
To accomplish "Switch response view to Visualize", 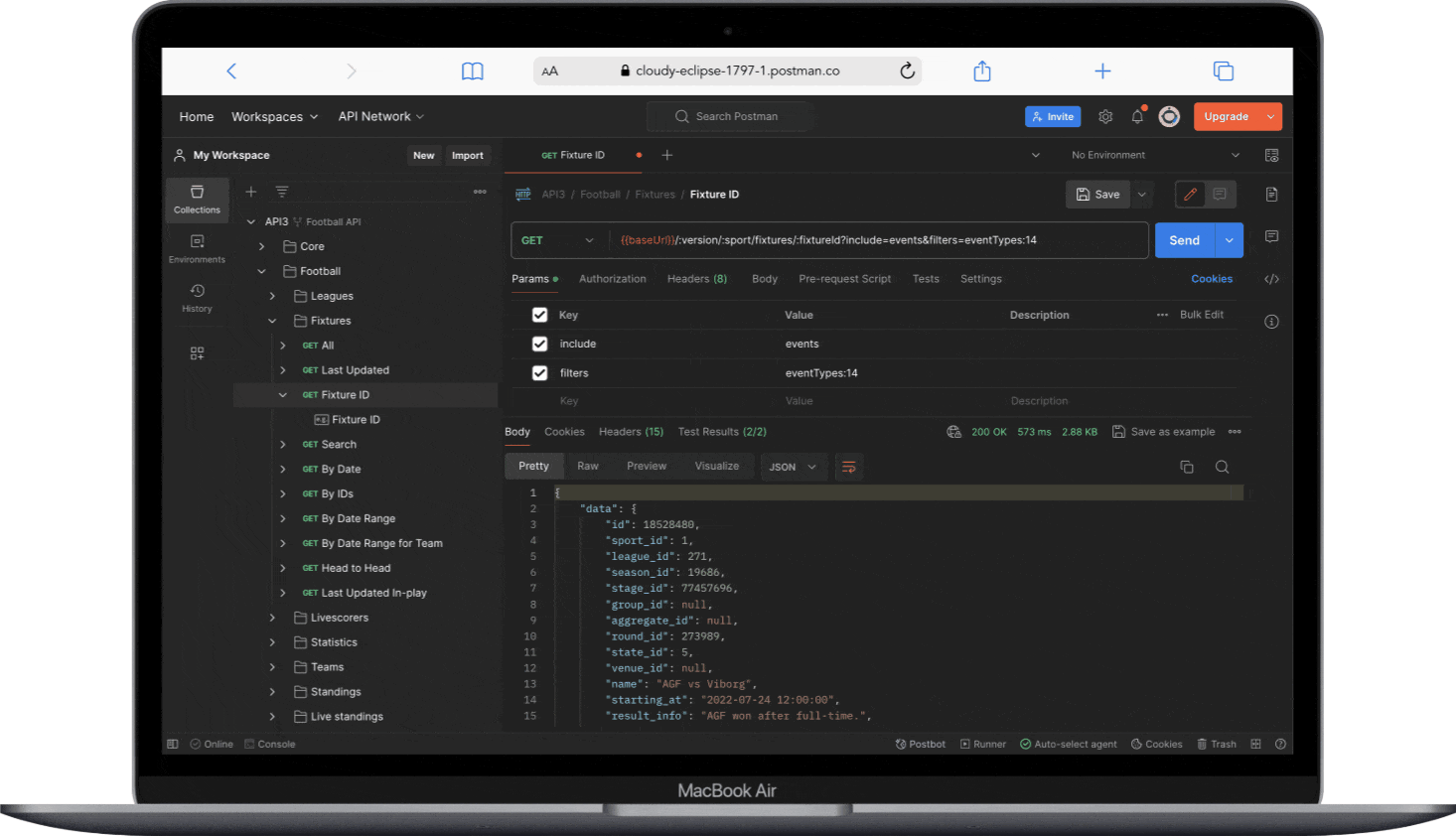I will pyautogui.click(x=717, y=466).
